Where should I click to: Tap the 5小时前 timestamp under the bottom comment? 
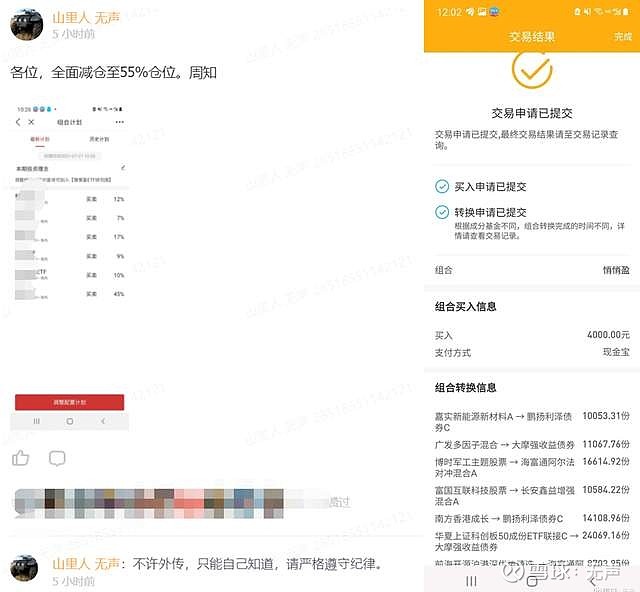click(73, 581)
